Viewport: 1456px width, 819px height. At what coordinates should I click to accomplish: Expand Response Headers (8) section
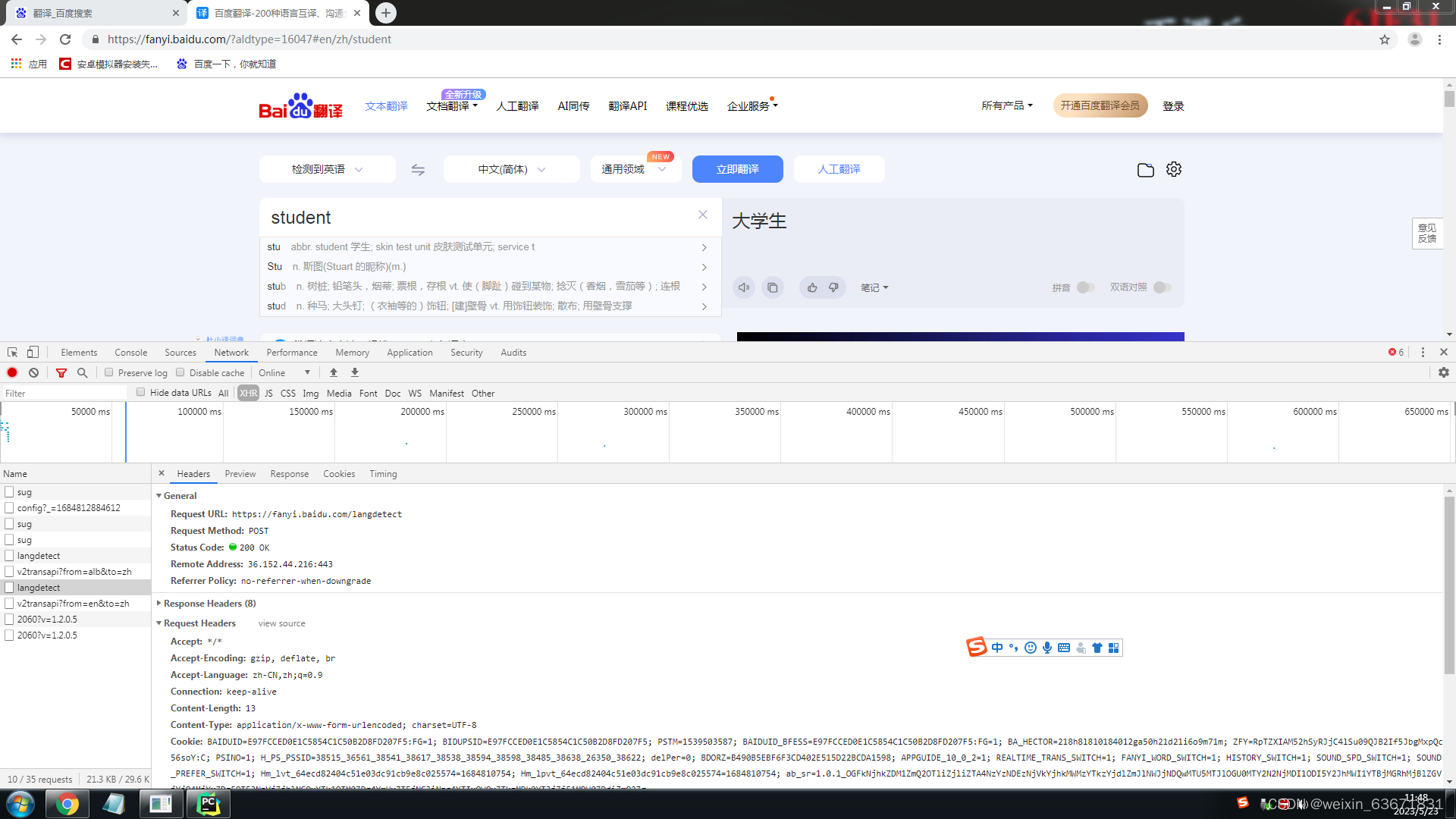point(209,603)
